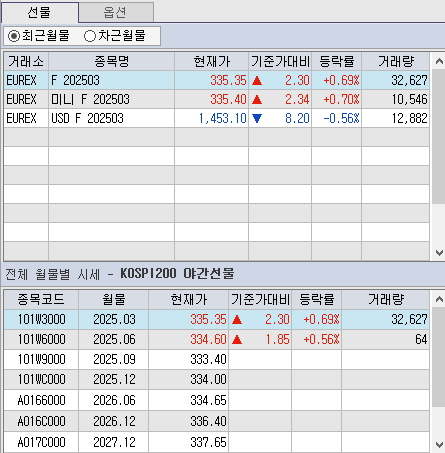
Task: Click volume 12,882
Action: [x=409, y=118]
